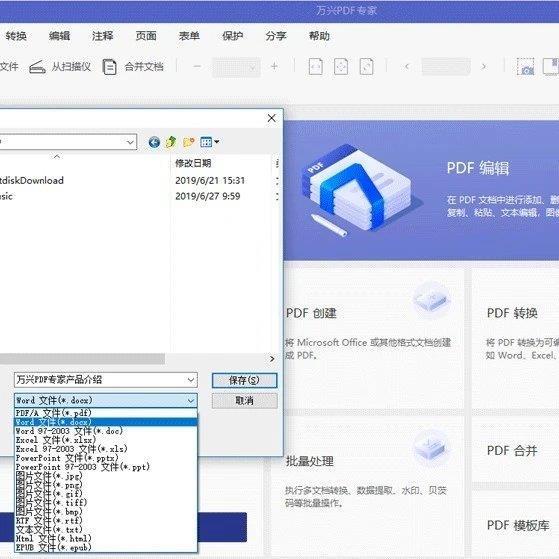Open the 帮助 tab
The image size is (559, 559).
click(319, 36)
